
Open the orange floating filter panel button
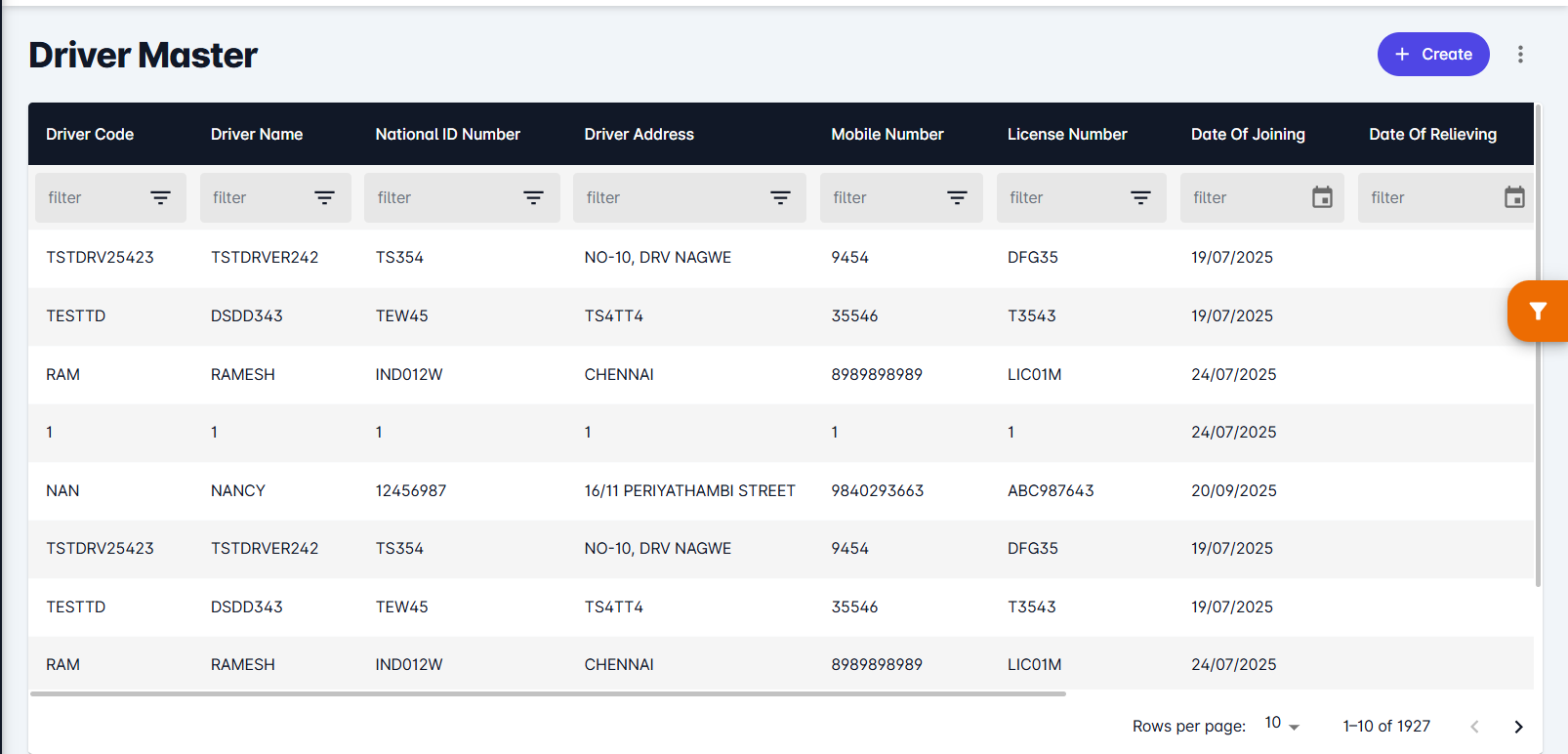pos(1538,312)
